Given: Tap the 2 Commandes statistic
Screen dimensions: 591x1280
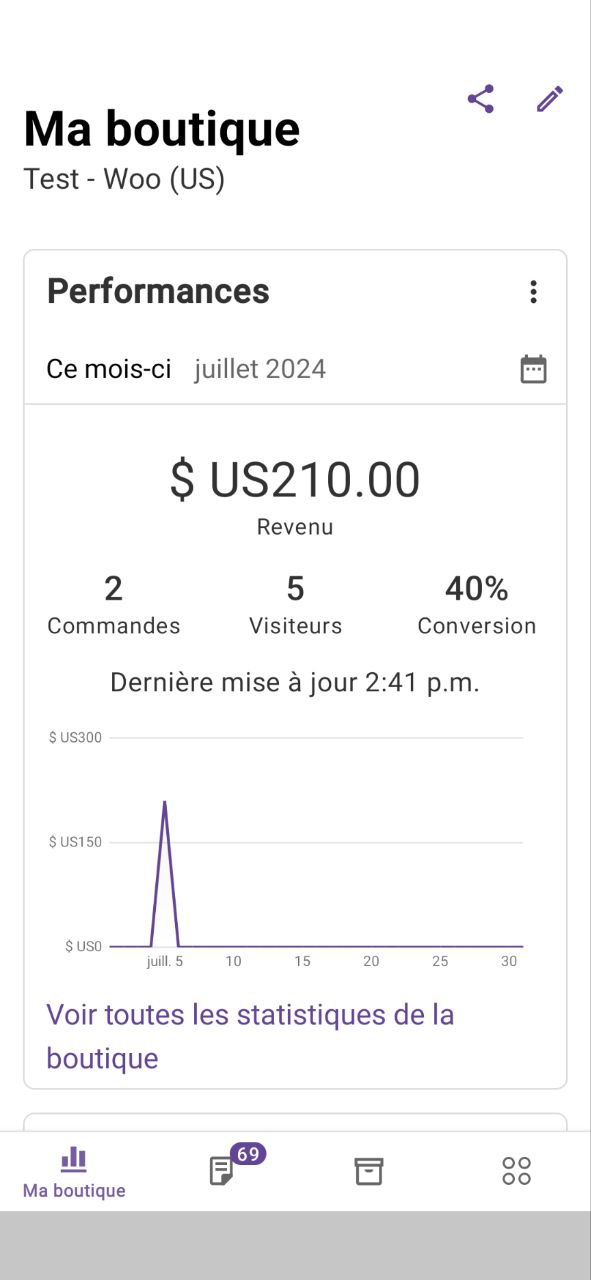Looking at the screenshot, I should pyautogui.click(x=114, y=605).
